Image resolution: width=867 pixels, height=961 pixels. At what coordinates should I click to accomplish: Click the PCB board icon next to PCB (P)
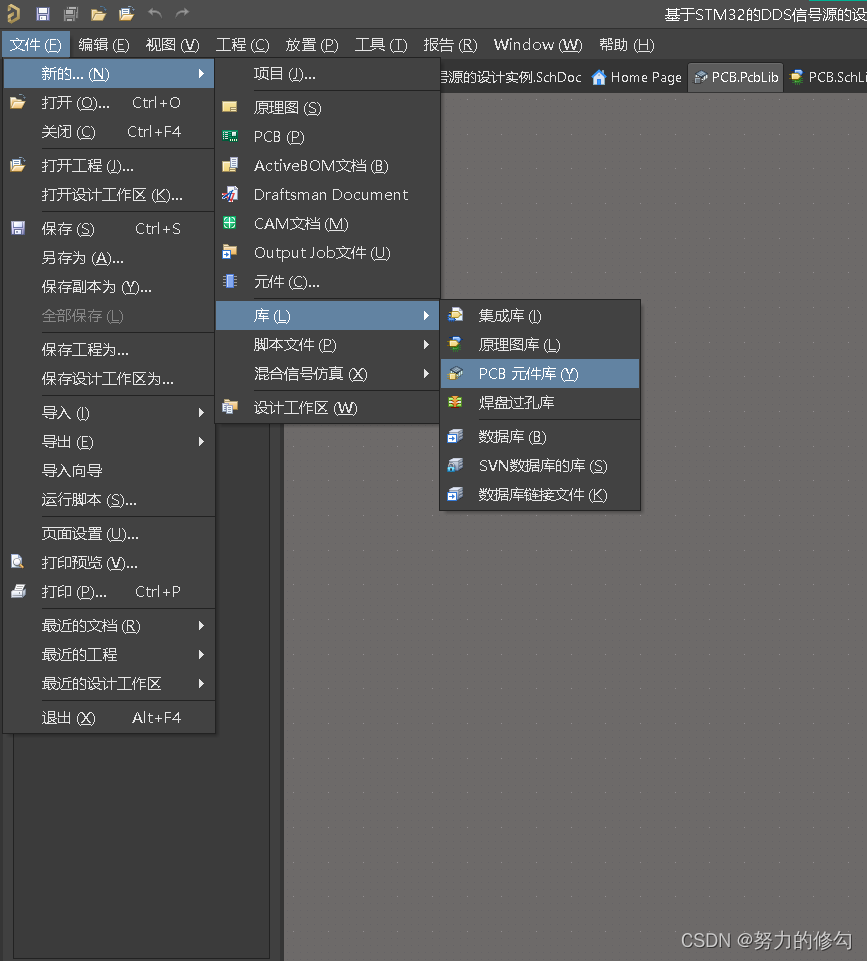pos(230,136)
